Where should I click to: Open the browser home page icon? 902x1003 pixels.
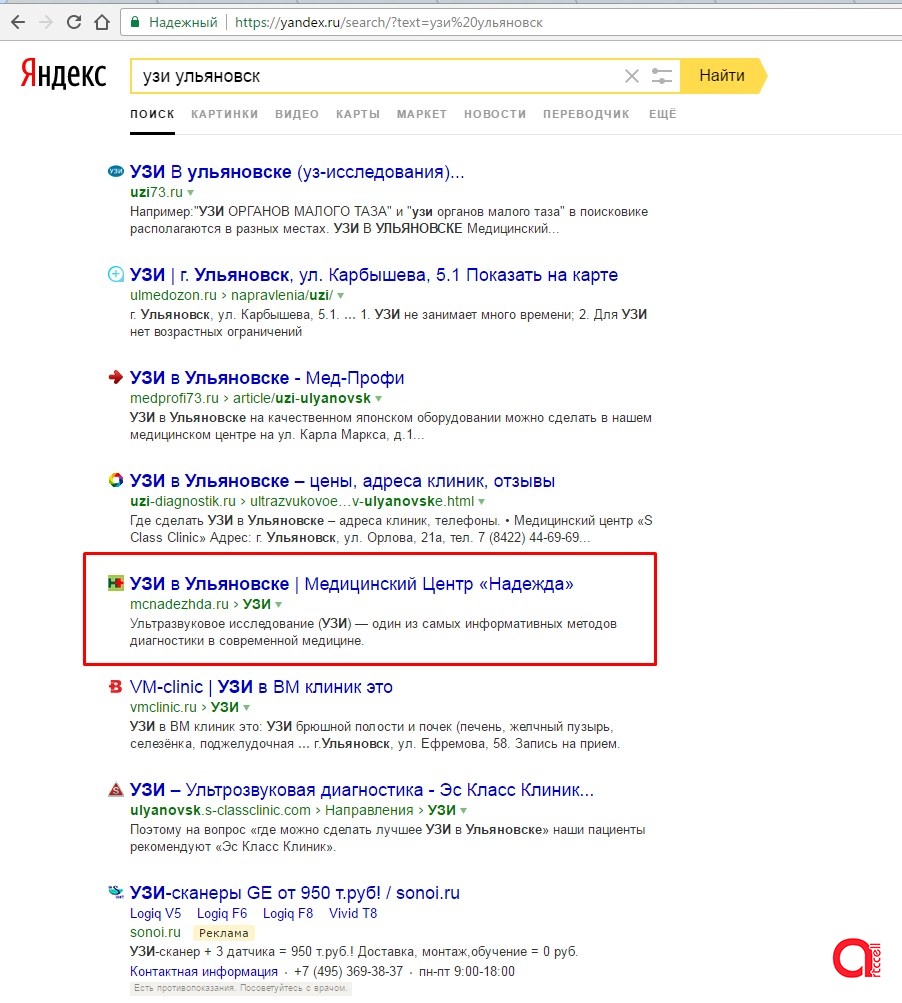(x=102, y=22)
